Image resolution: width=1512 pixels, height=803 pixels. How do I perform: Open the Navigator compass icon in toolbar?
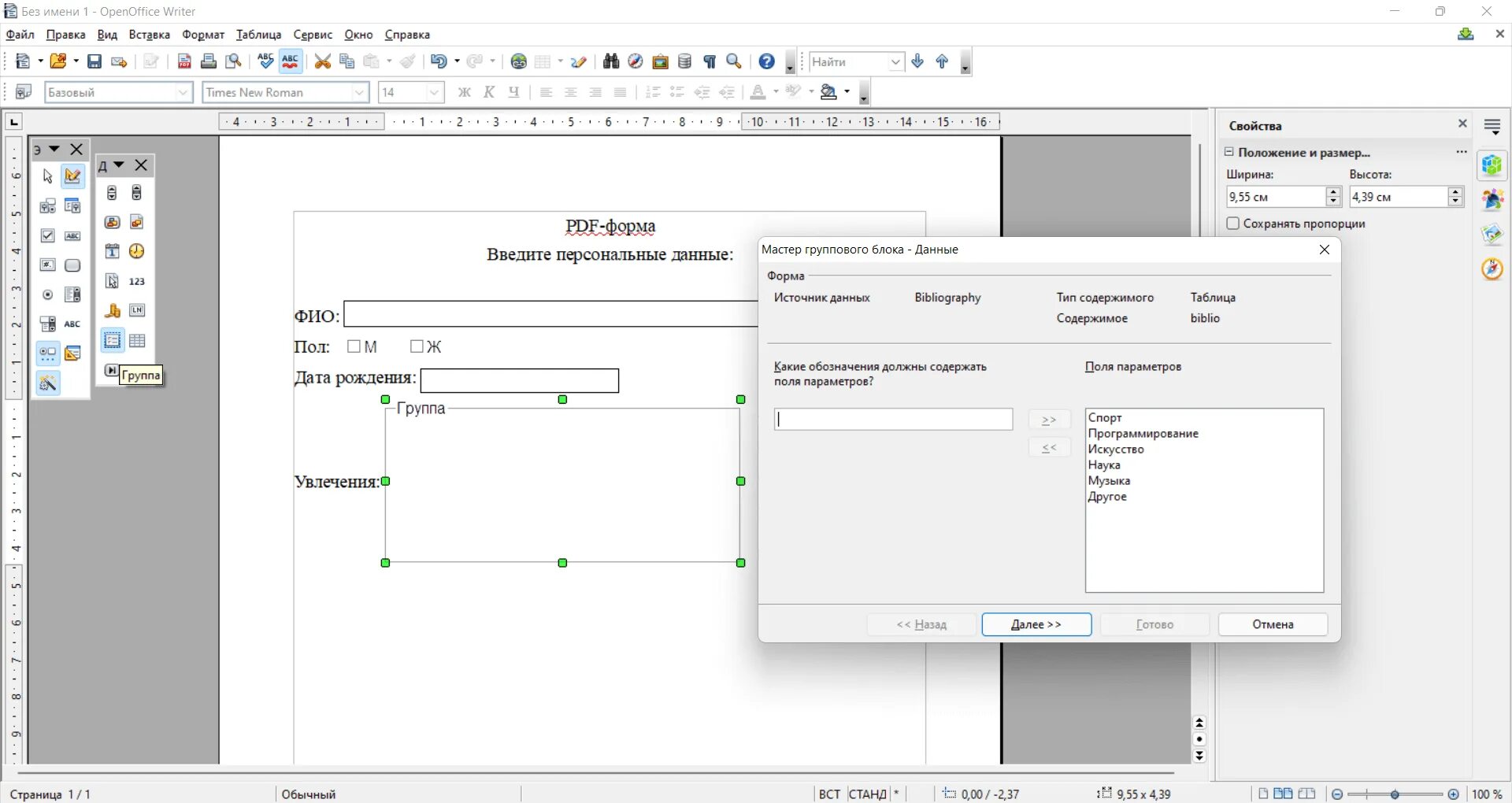[636, 61]
